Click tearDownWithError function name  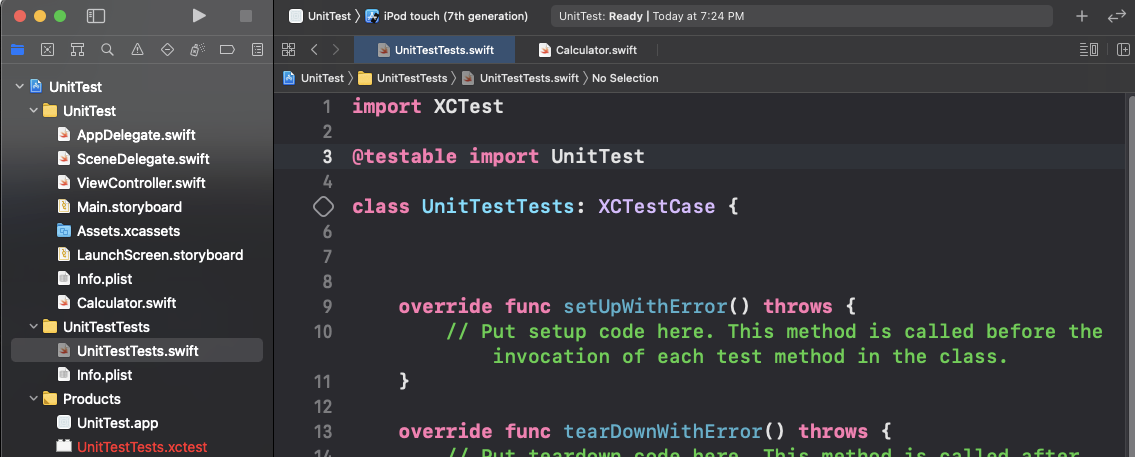662,432
